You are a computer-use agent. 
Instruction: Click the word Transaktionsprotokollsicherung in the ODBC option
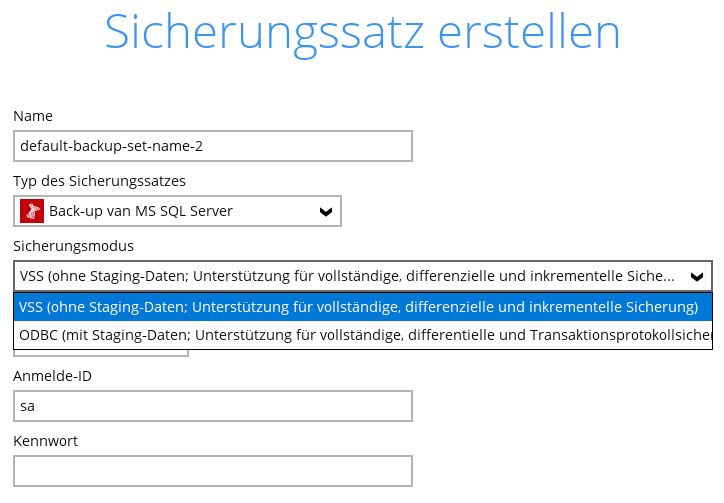point(621,335)
